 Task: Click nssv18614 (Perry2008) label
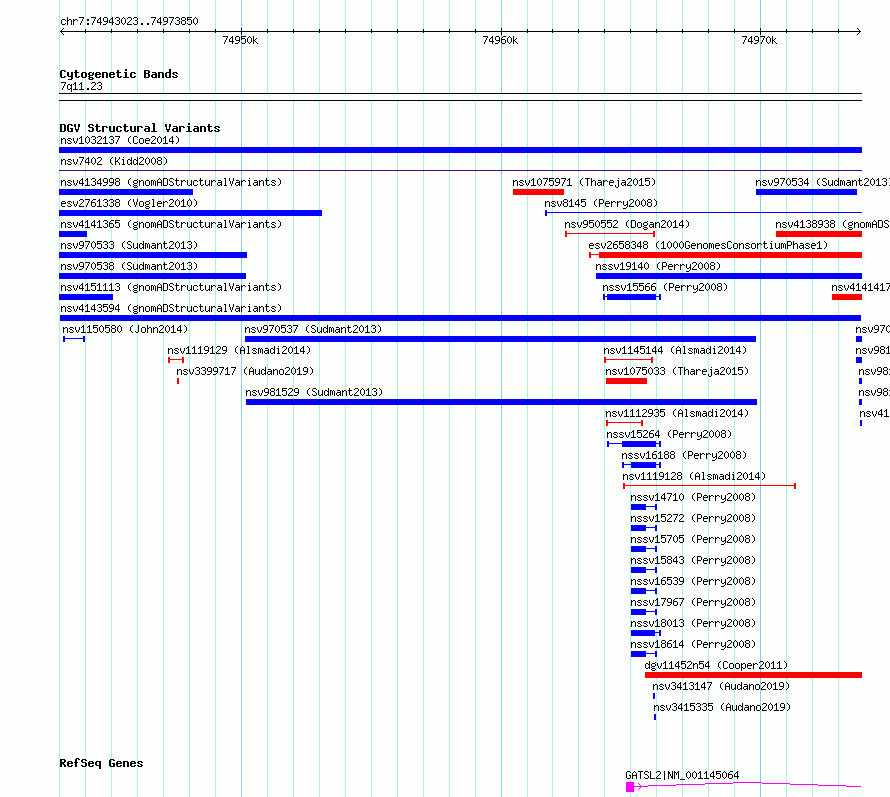tap(693, 644)
